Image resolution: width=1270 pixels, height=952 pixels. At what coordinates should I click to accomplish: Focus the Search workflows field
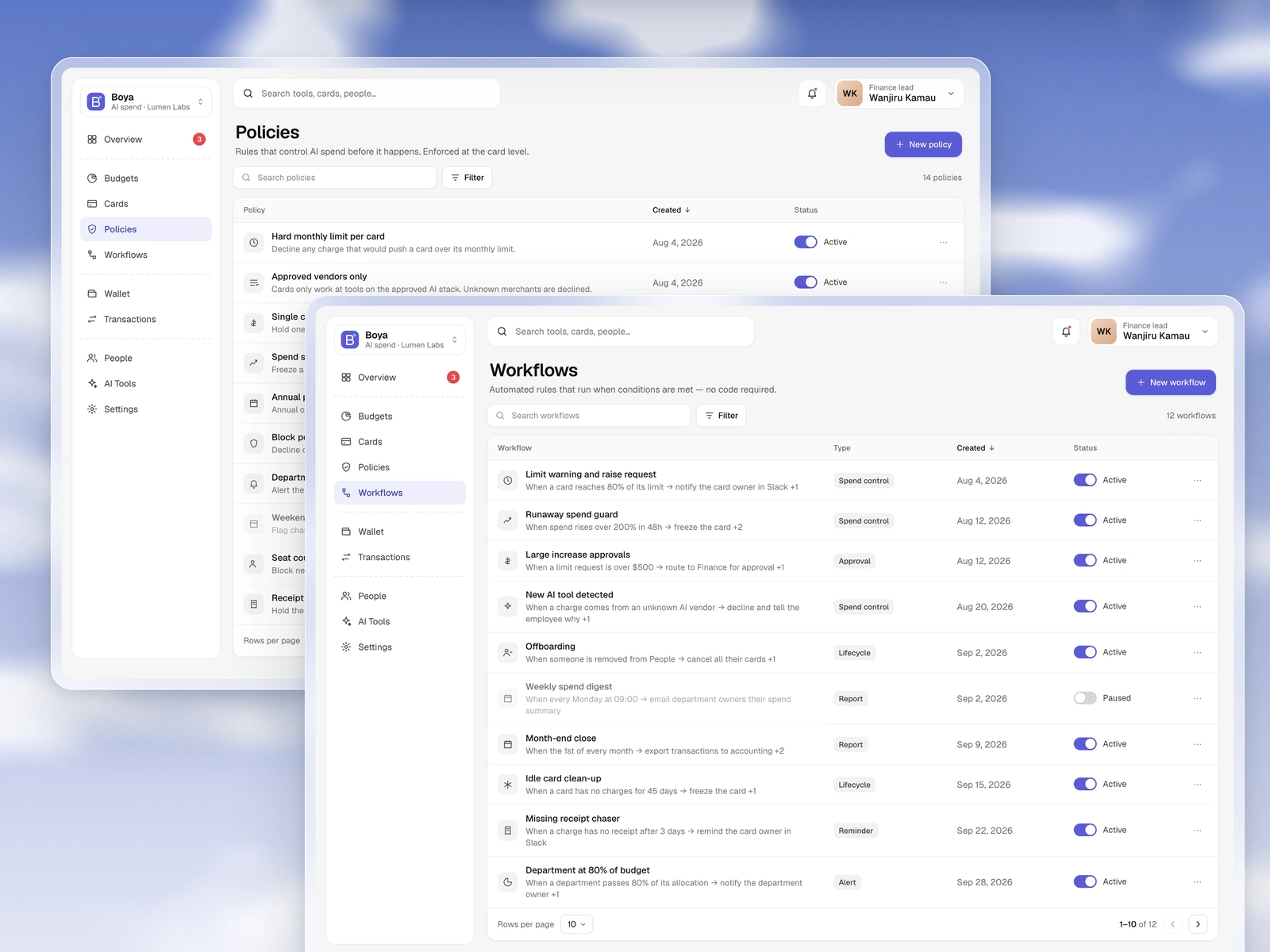coord(589,416)
